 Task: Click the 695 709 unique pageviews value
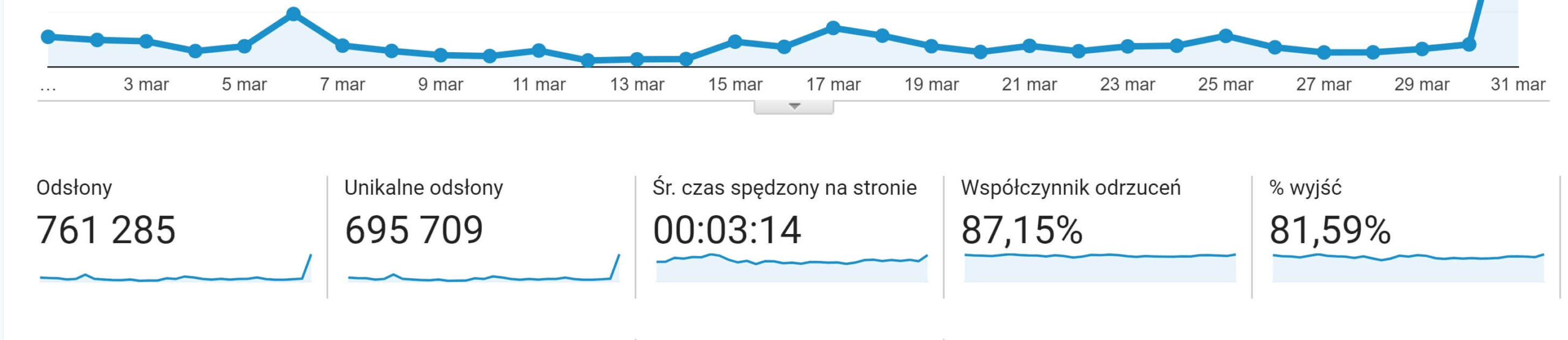(414, 230)
